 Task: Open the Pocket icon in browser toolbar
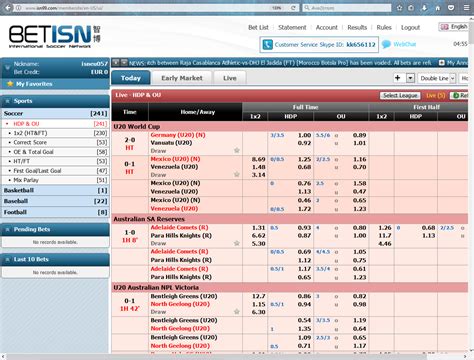click(451, 8)
